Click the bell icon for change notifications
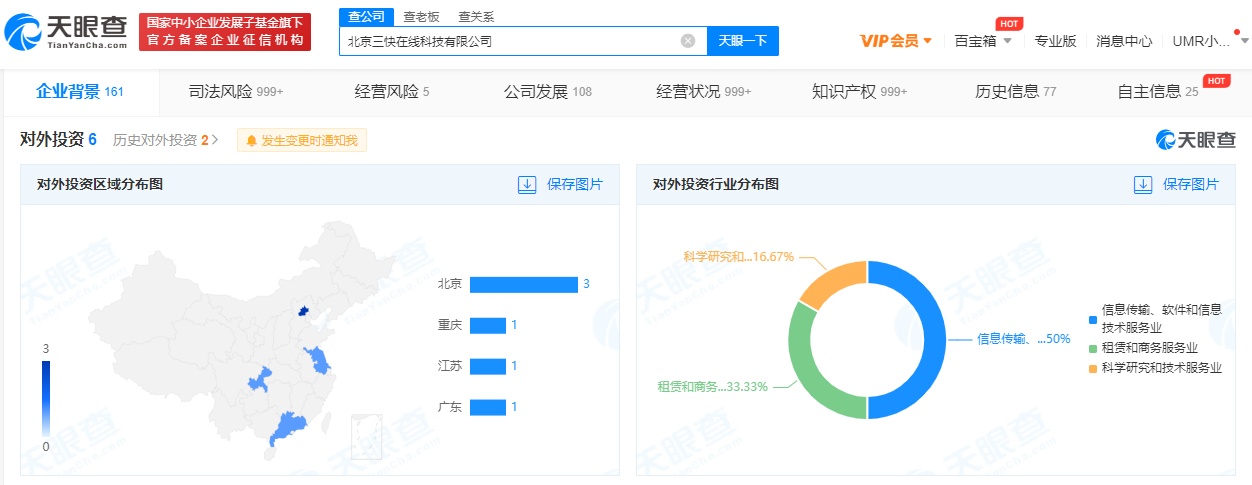This screenshot has height=485, width=1252. (x=251, y=141)
